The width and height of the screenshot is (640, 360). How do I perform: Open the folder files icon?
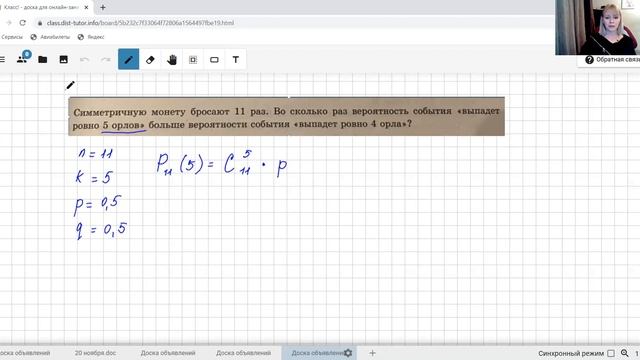point(42,60)
